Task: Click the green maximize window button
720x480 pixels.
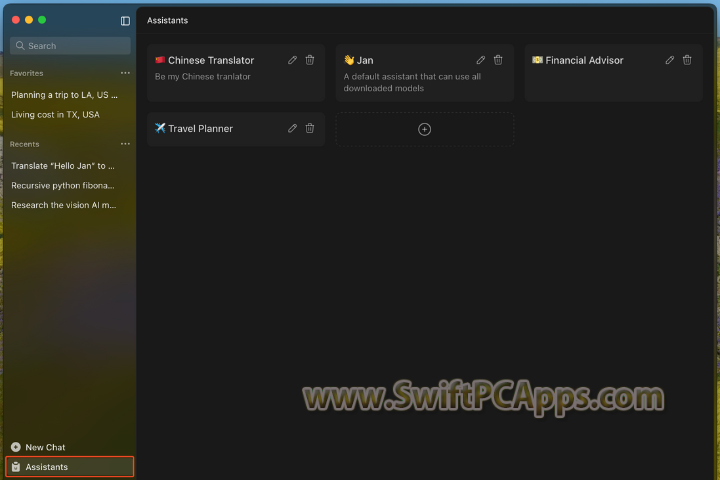Action: (x=42, y=20)
